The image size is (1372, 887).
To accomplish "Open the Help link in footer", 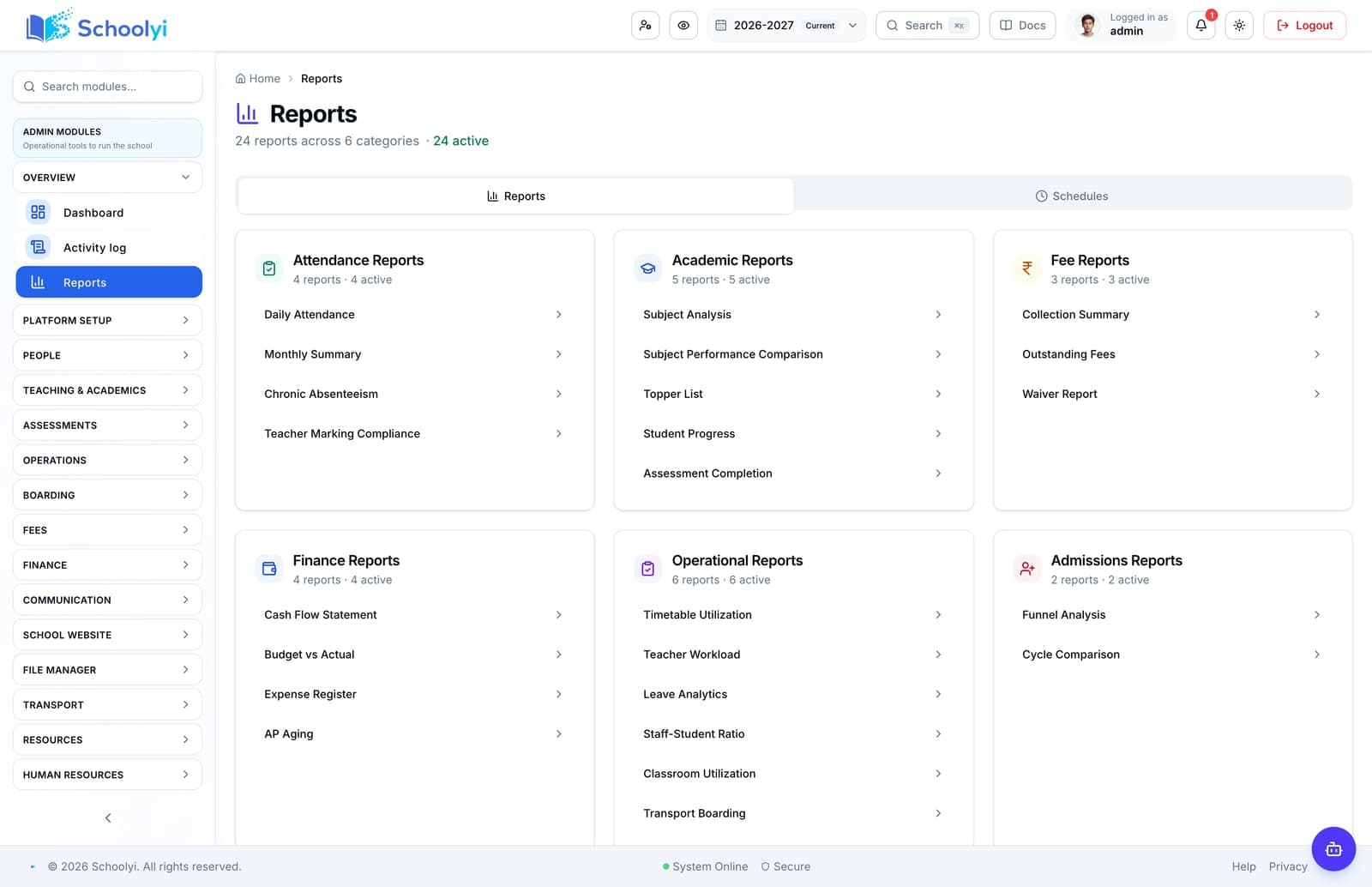I will (1243, 866).
